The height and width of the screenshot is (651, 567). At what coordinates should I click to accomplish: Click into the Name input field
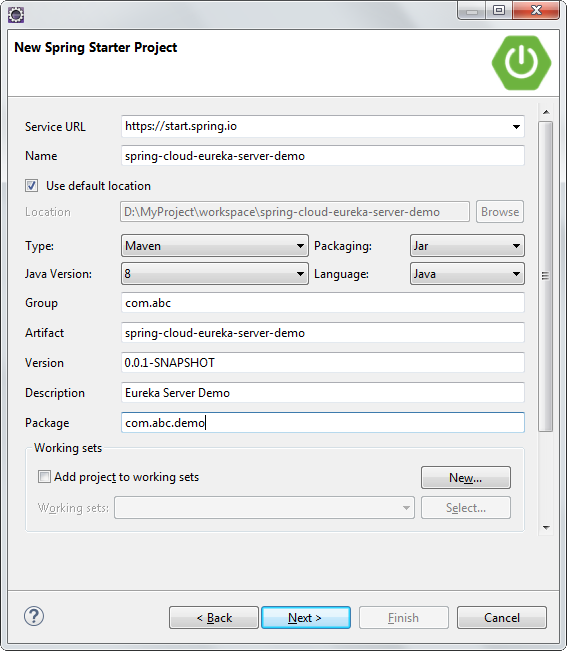(323, 156)
